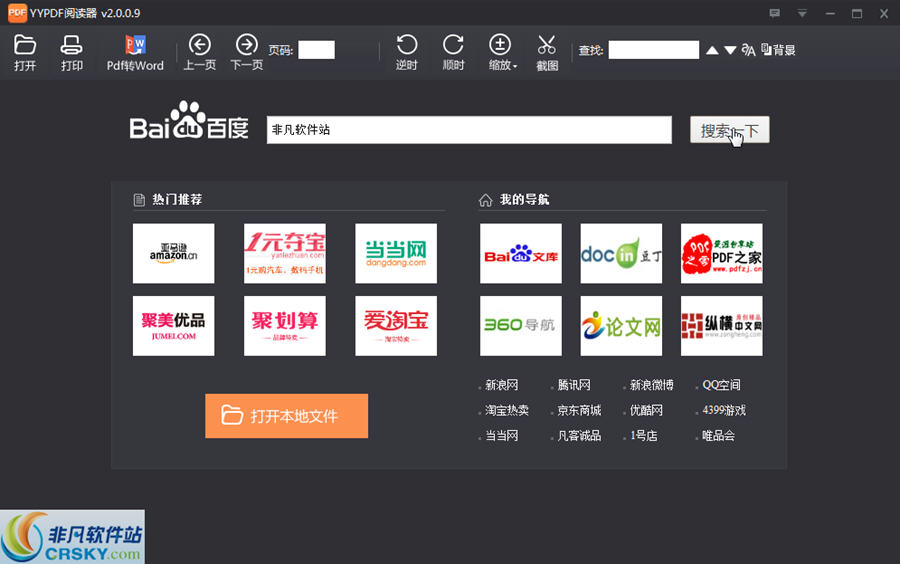900x564 pixels.
Task: Open the 新浪网 link
Action: (x=502, y=385)
